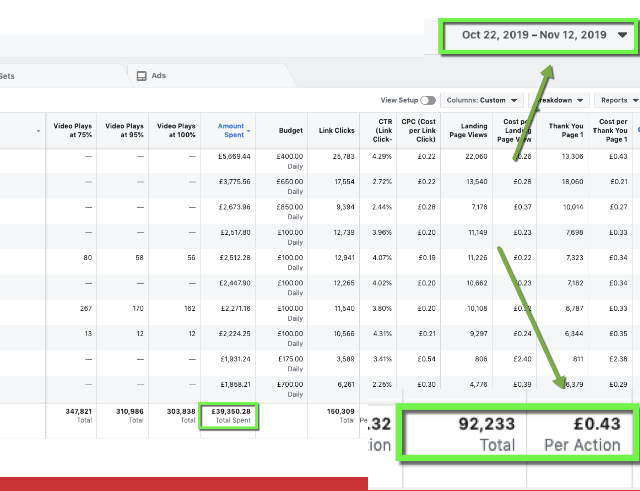Click the £39,350.28 Total Spent cell
640x491 pixels.
[229, 416]
